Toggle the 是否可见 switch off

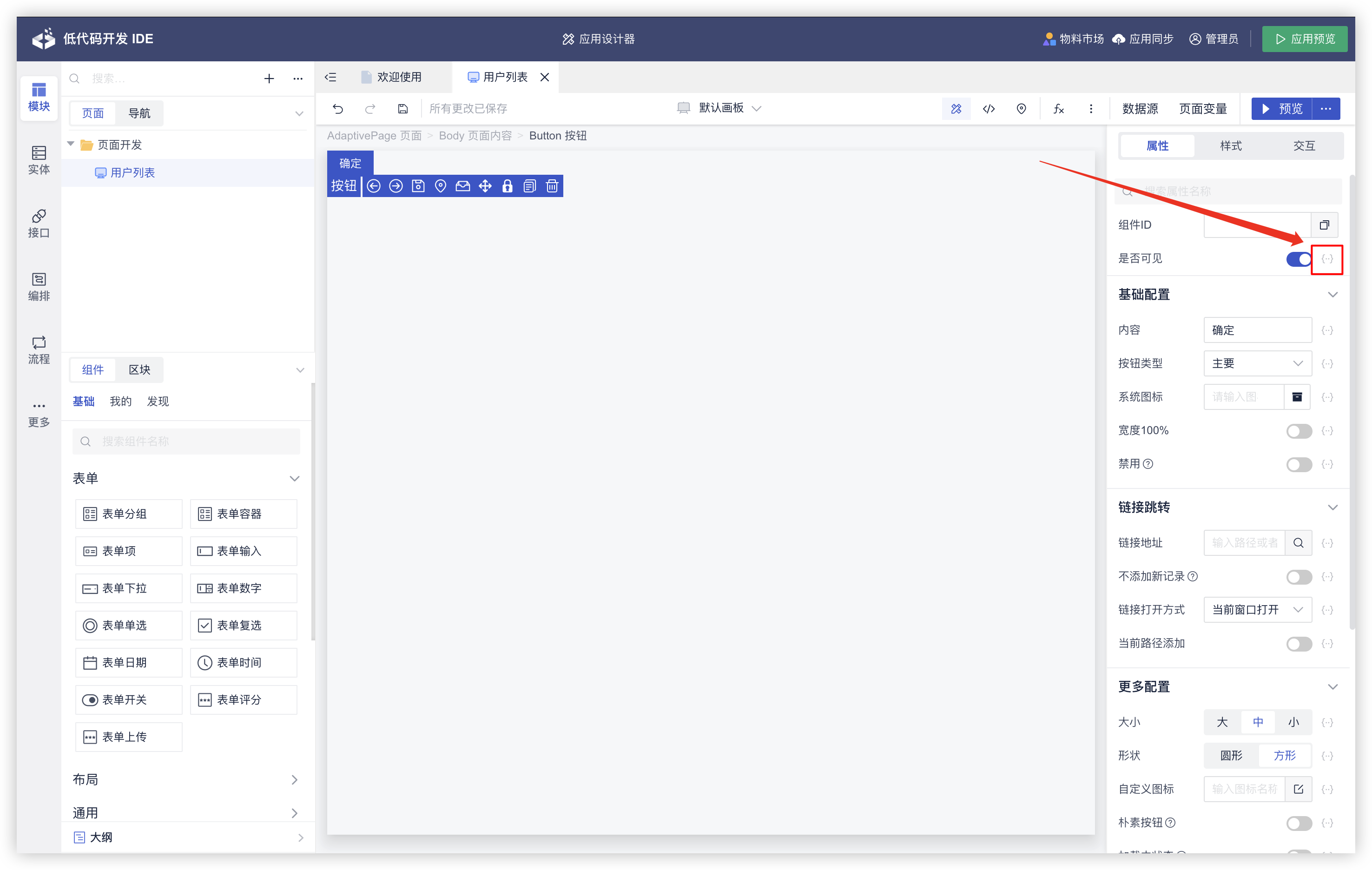click(1299, 259)
